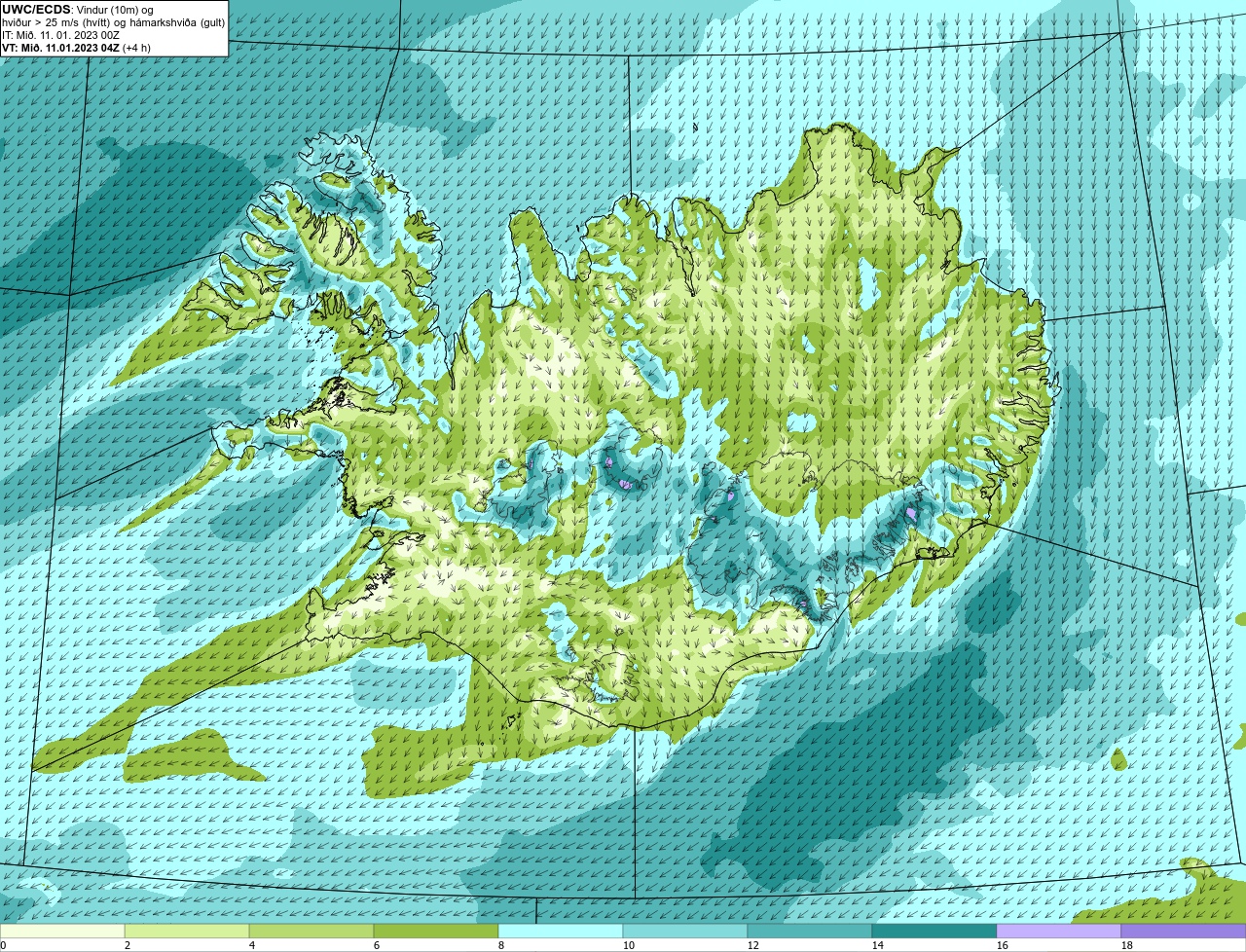Click the 'VT: Mið. 11.01.2023 04Z (+4 h)' line
Image resolution: width=1246 pixels, height=952 pixels.
(x=76, y=48)
